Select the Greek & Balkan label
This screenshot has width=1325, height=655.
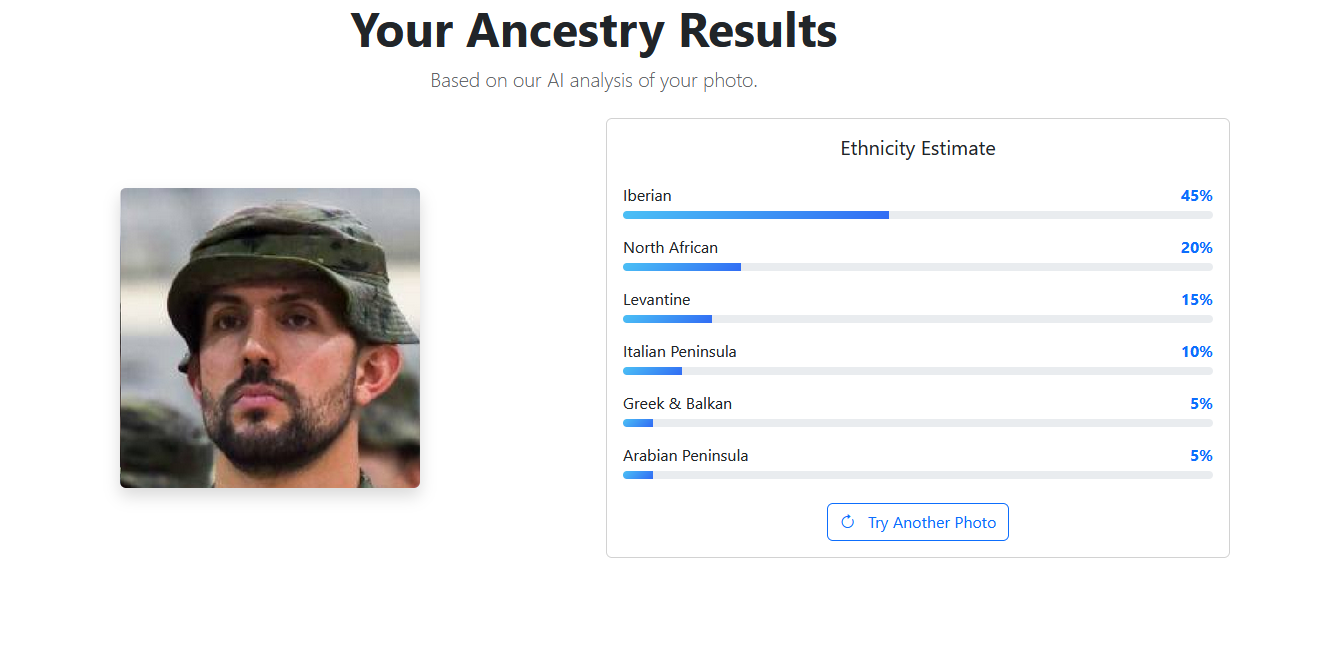pos(677,404)
